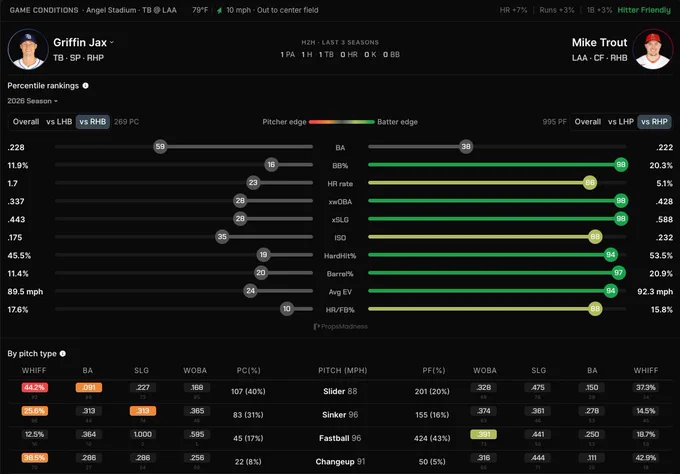This screenshot has height=474, width=680.
Task: Click the 1.000 fastball SLG cell
Action: click(x=143, y=434)
